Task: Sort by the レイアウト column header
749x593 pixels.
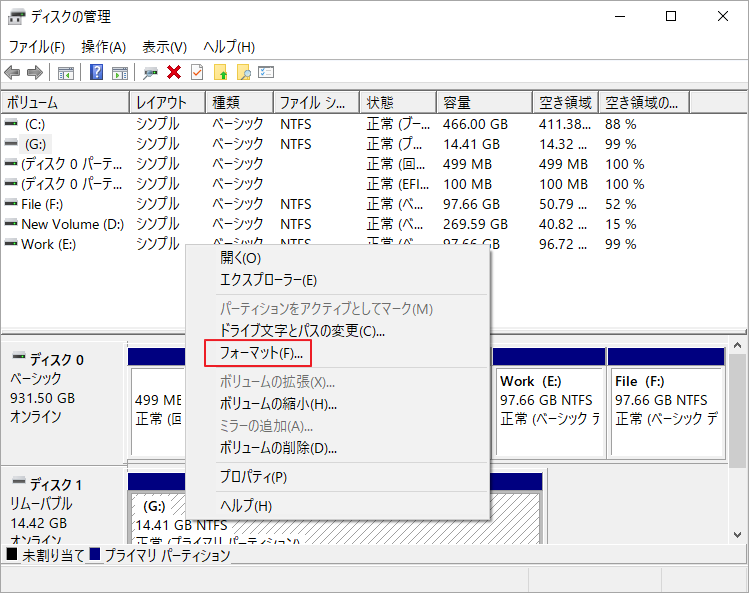Action: [x=168, y=103]
